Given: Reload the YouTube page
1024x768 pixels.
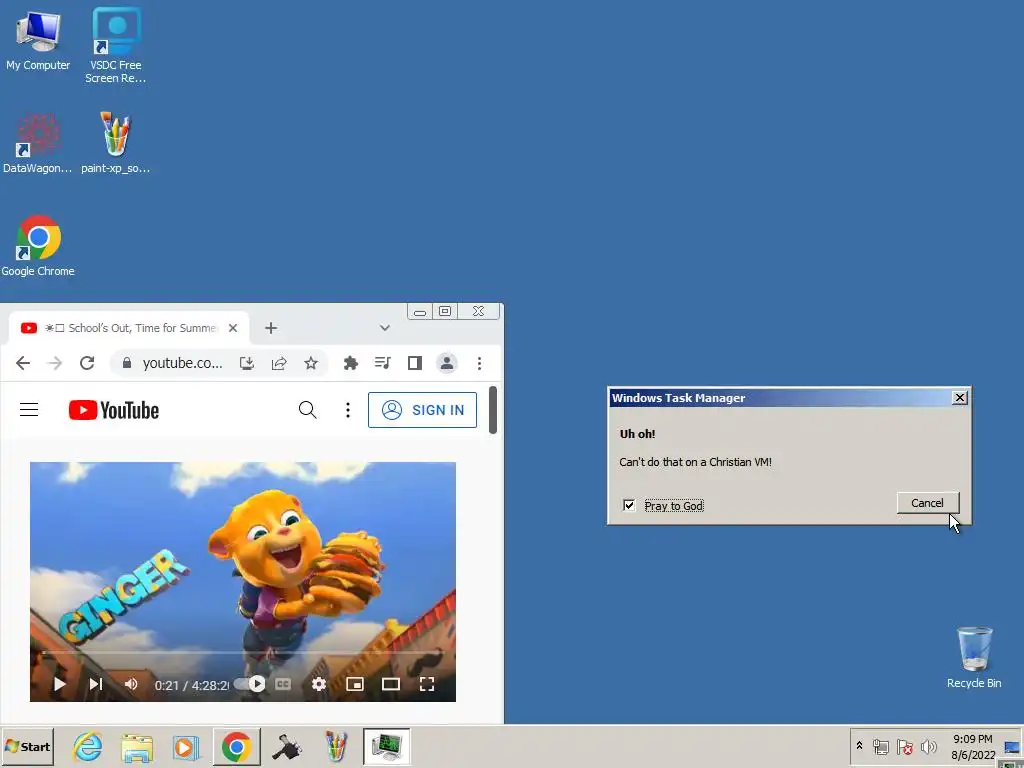Looking at the screenshot, I should coord(87,363).
